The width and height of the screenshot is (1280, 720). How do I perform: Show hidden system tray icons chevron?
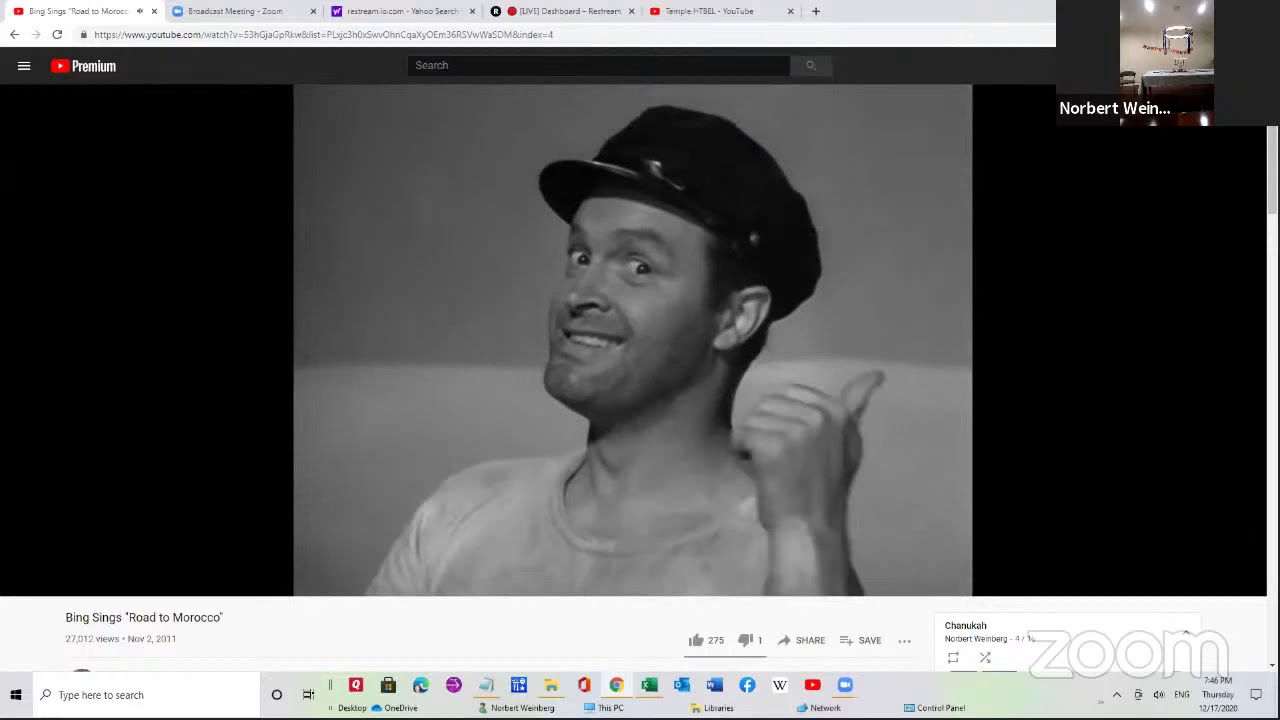[x=1117, y=695]
